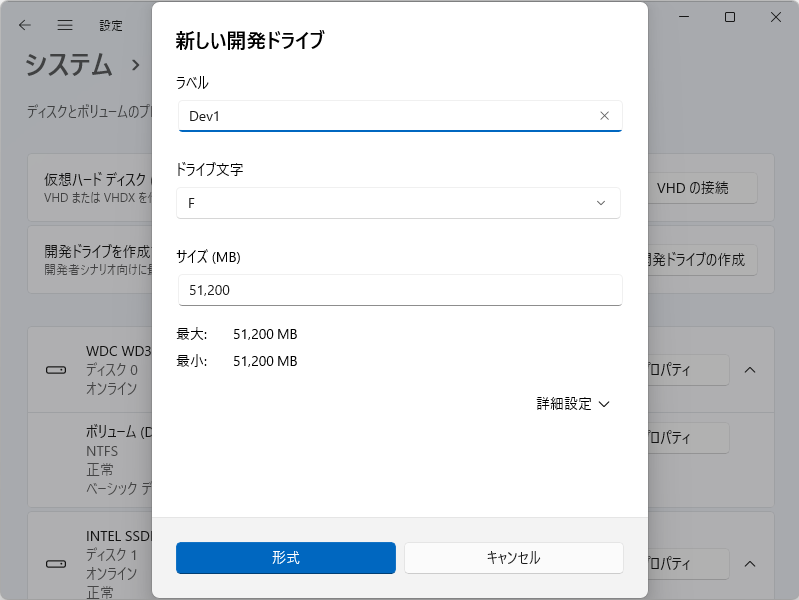Viewport: 799px width, 600px height.
Task: Click the 形式 button to format
Action: [286, 558]
